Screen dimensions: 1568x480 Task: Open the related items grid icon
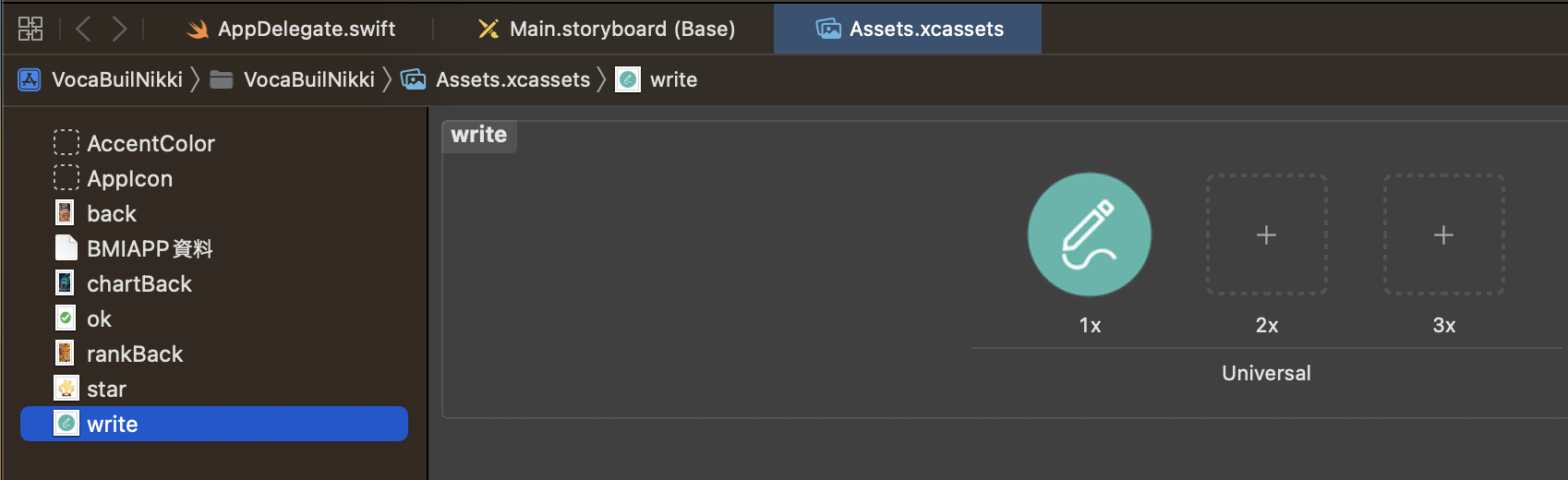30,29
